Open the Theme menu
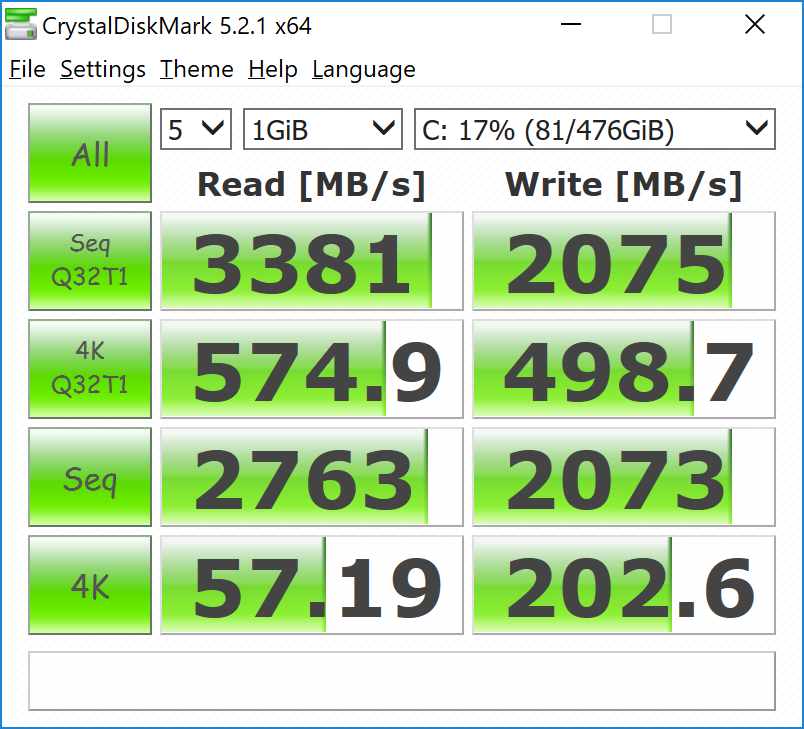Image resolution: width=804 pixels, height=729 pixels. point(196,69)
